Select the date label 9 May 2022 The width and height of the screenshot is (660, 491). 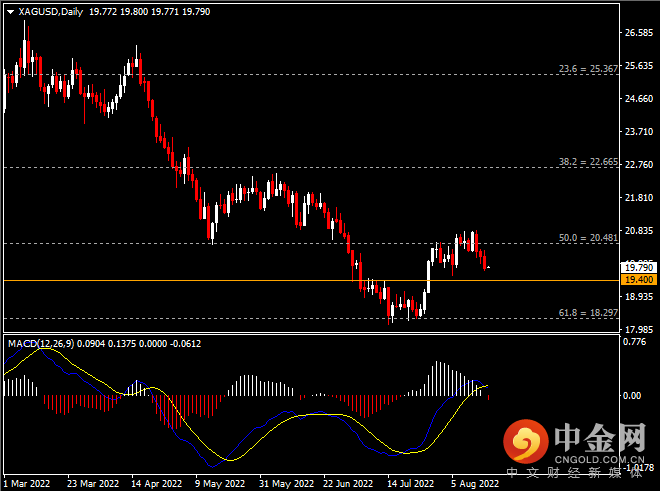click(x=220, y=483)
